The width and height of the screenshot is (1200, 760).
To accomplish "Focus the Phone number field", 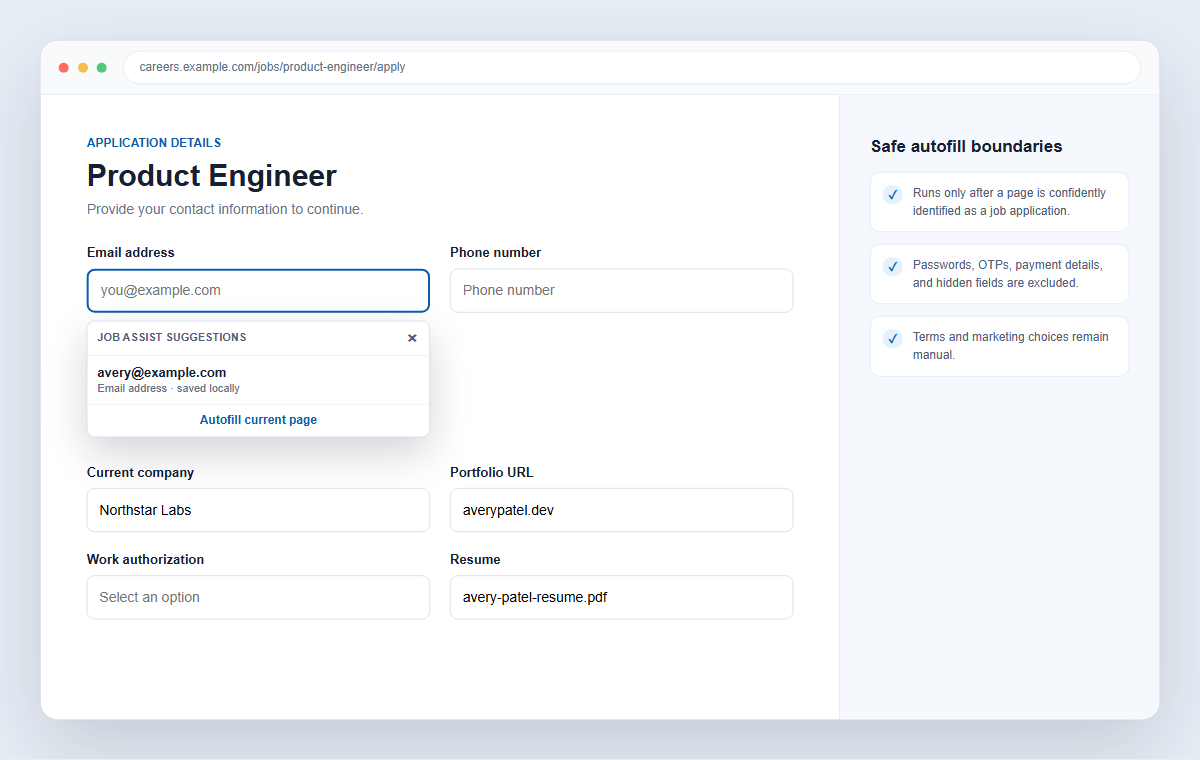I will pos(621,290).
